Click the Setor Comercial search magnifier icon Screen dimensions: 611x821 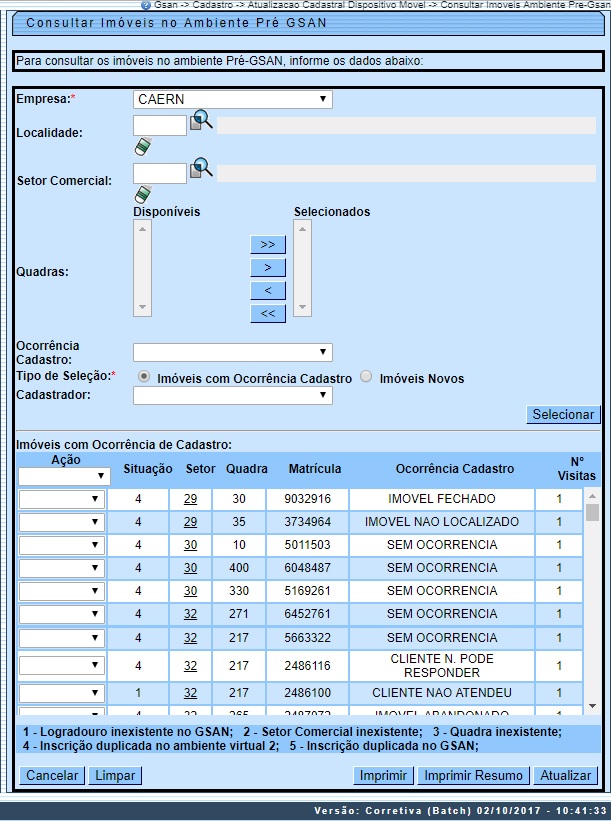pos(202,169)
